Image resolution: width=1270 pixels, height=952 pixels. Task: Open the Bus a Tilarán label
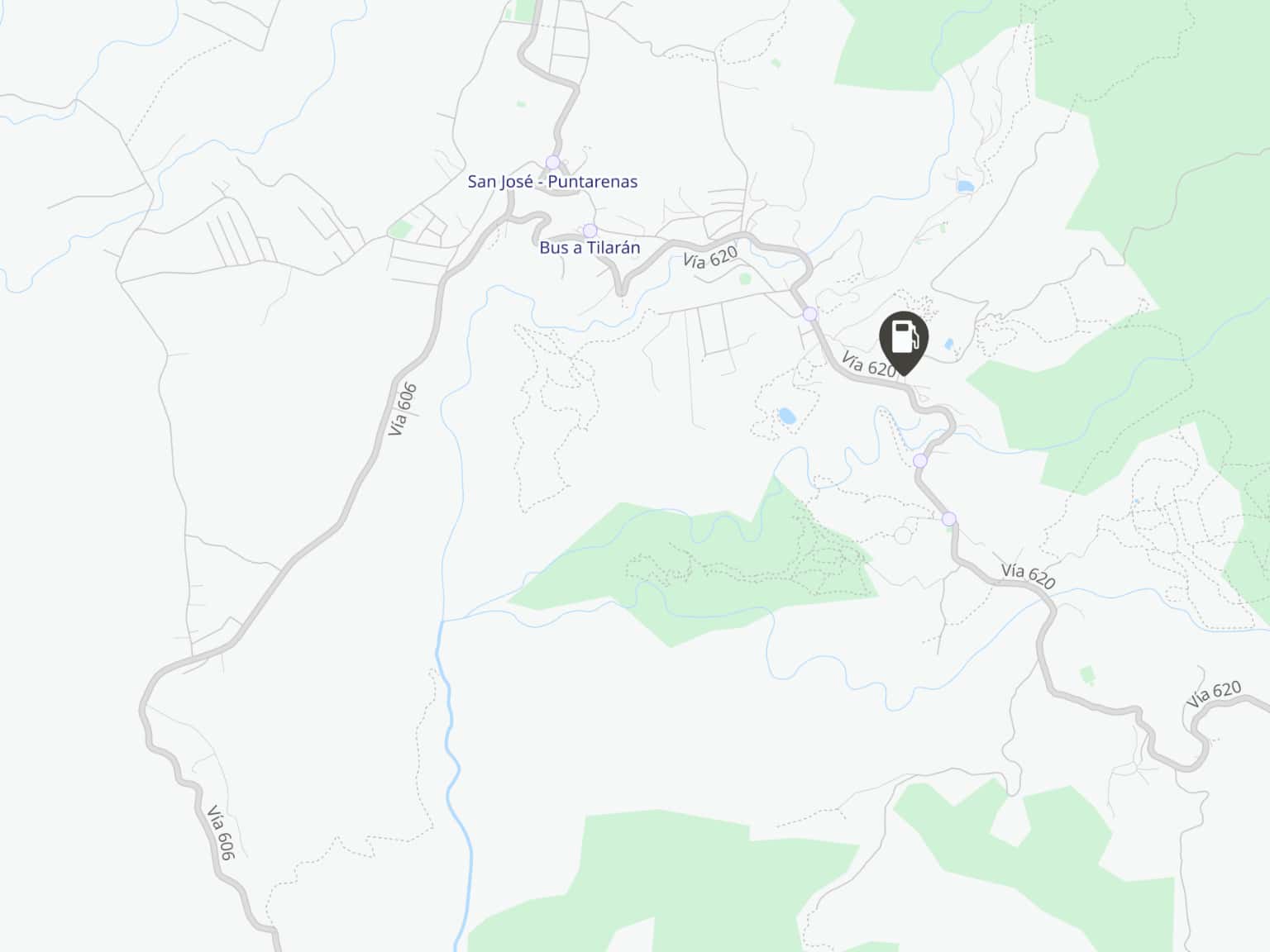point(590,248)
